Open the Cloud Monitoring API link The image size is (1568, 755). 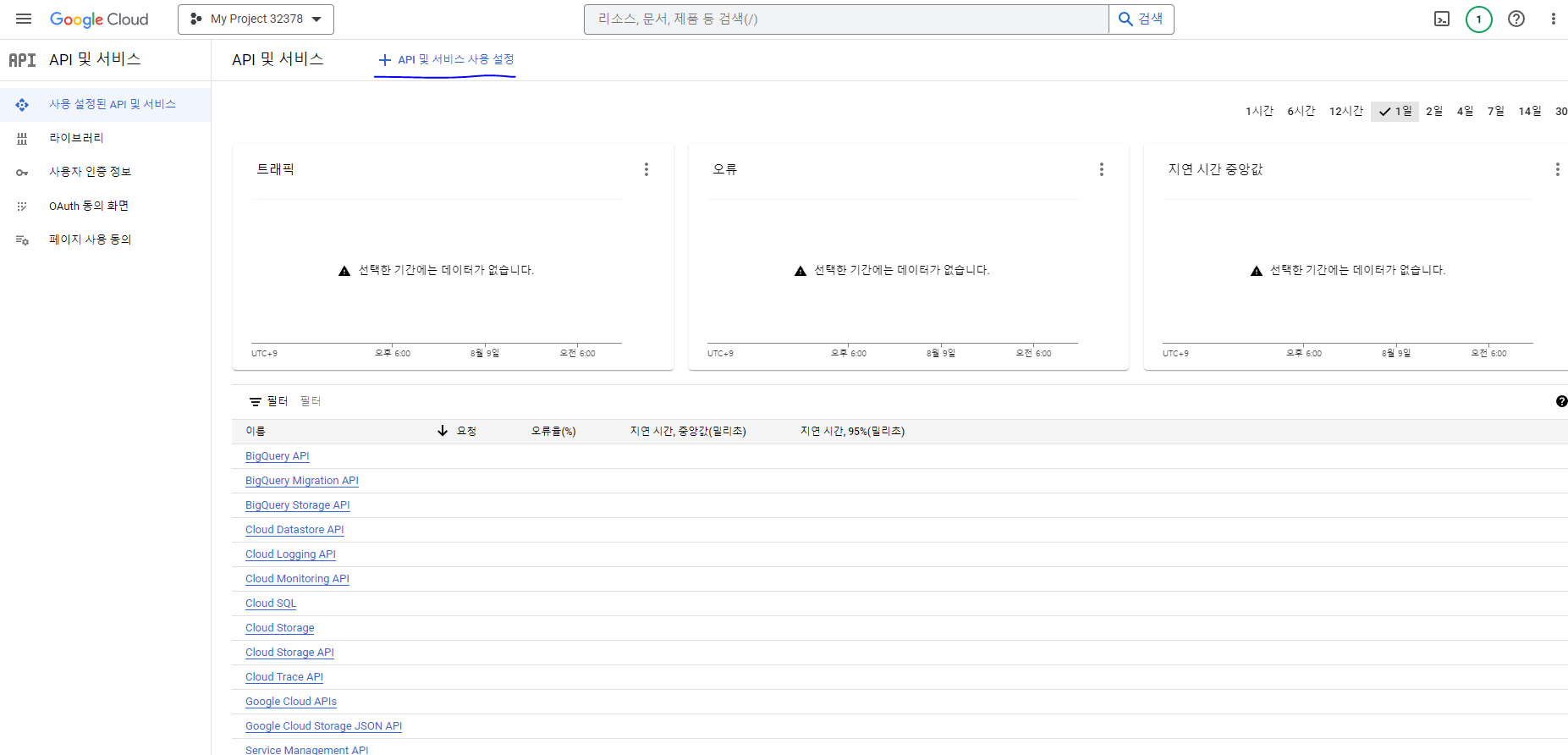tap(297, 579)
